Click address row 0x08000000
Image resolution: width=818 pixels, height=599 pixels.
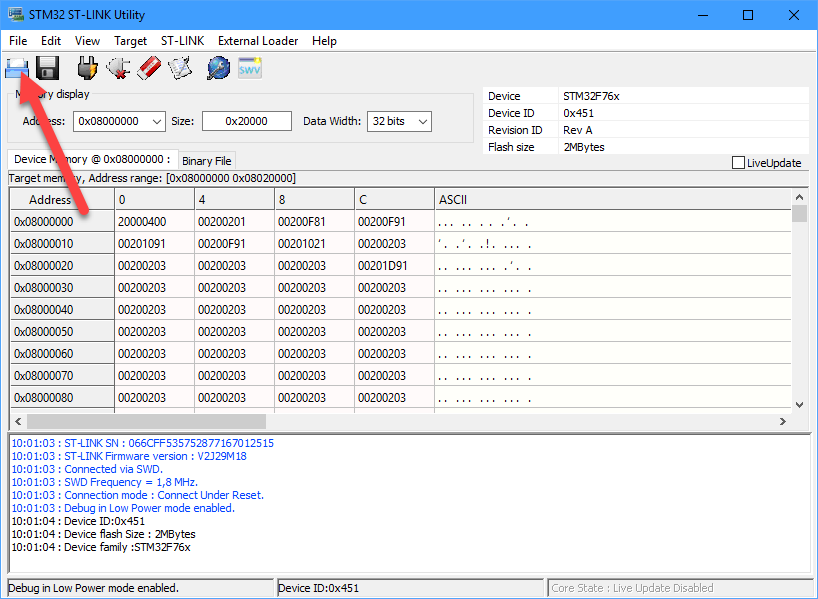(63, 222)
